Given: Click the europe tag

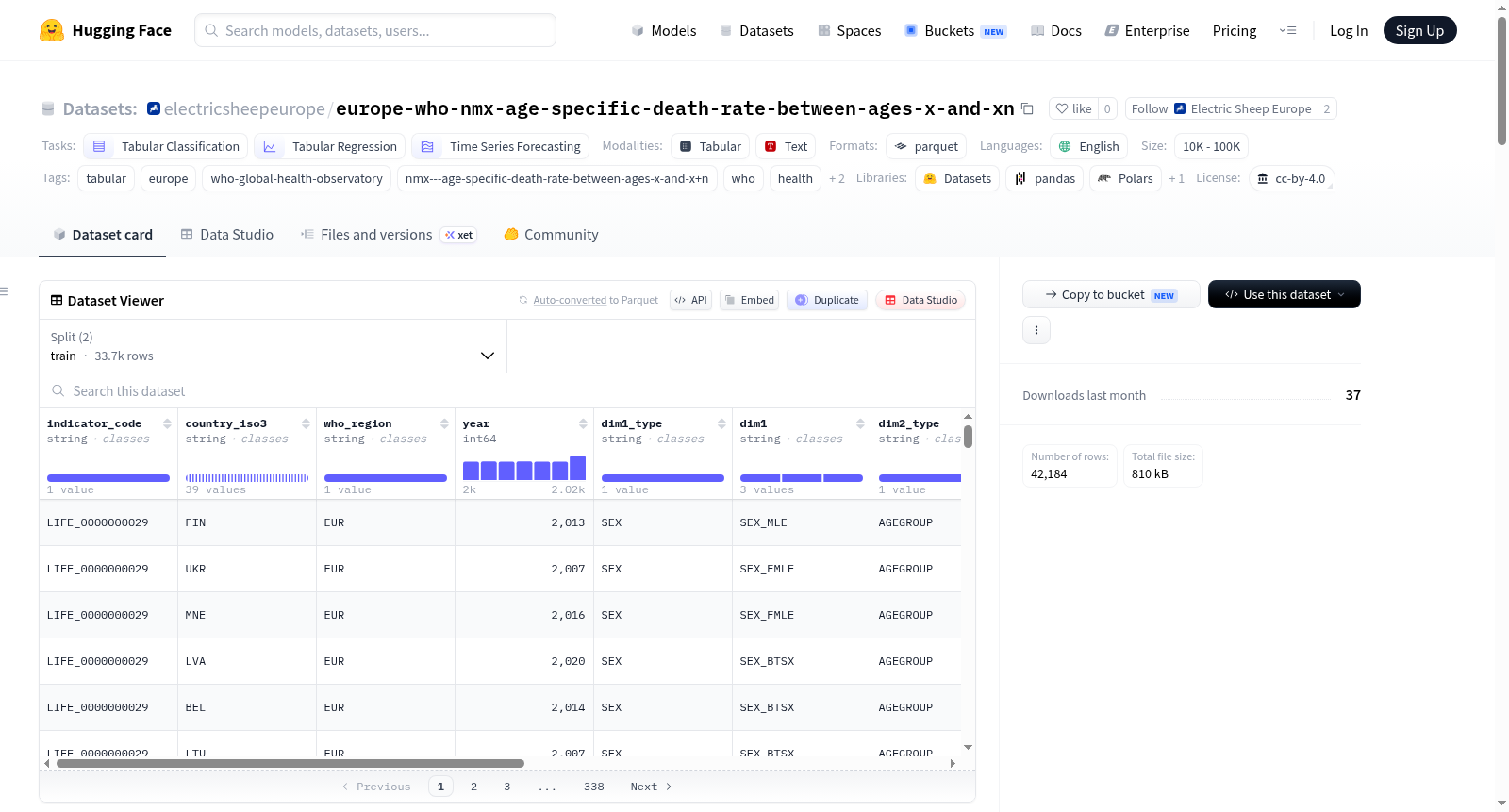Looking at the screenshot, I should click(168, 178).
